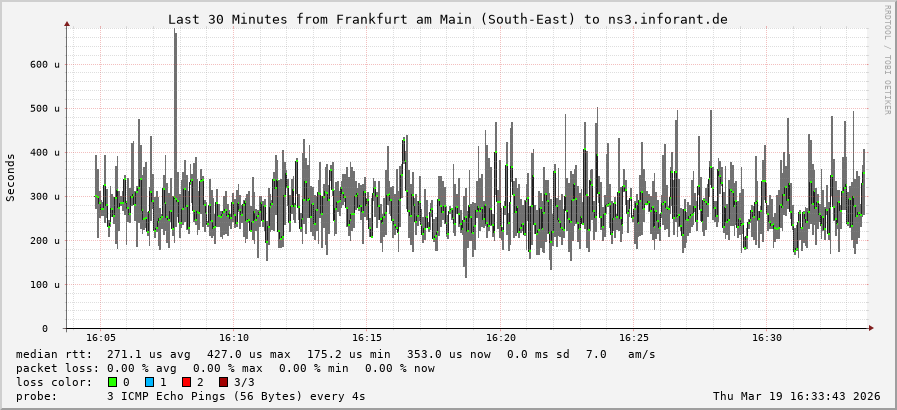Image resolution: width=897 pixels, height=410 pixels.
Task: Click the green loss color swatch for 0
Action: click(x=112, y=382)
